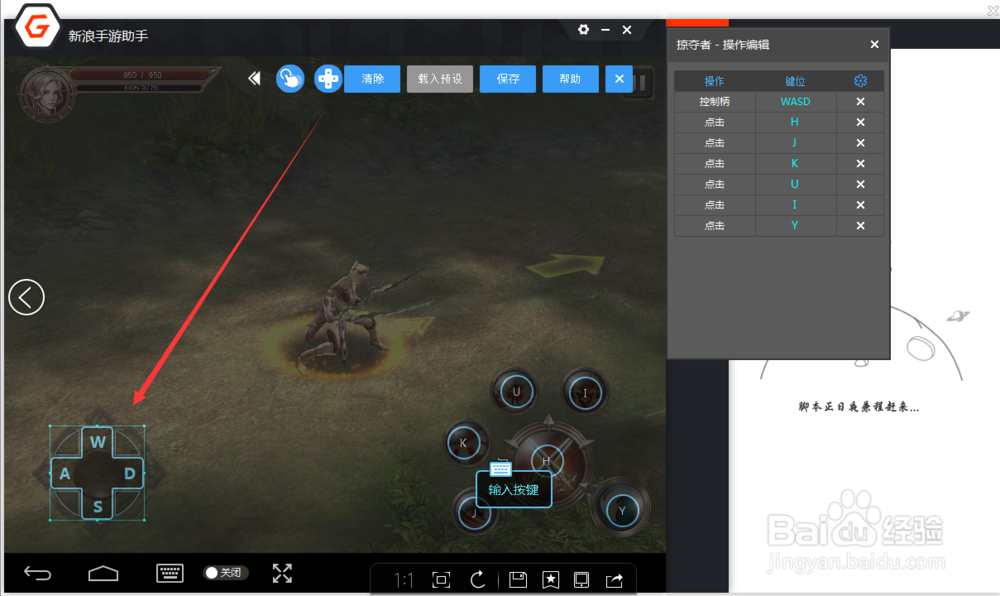Click the share arrow icon in bottom toolbar
1000x596 pixels.
coord(614,579)
